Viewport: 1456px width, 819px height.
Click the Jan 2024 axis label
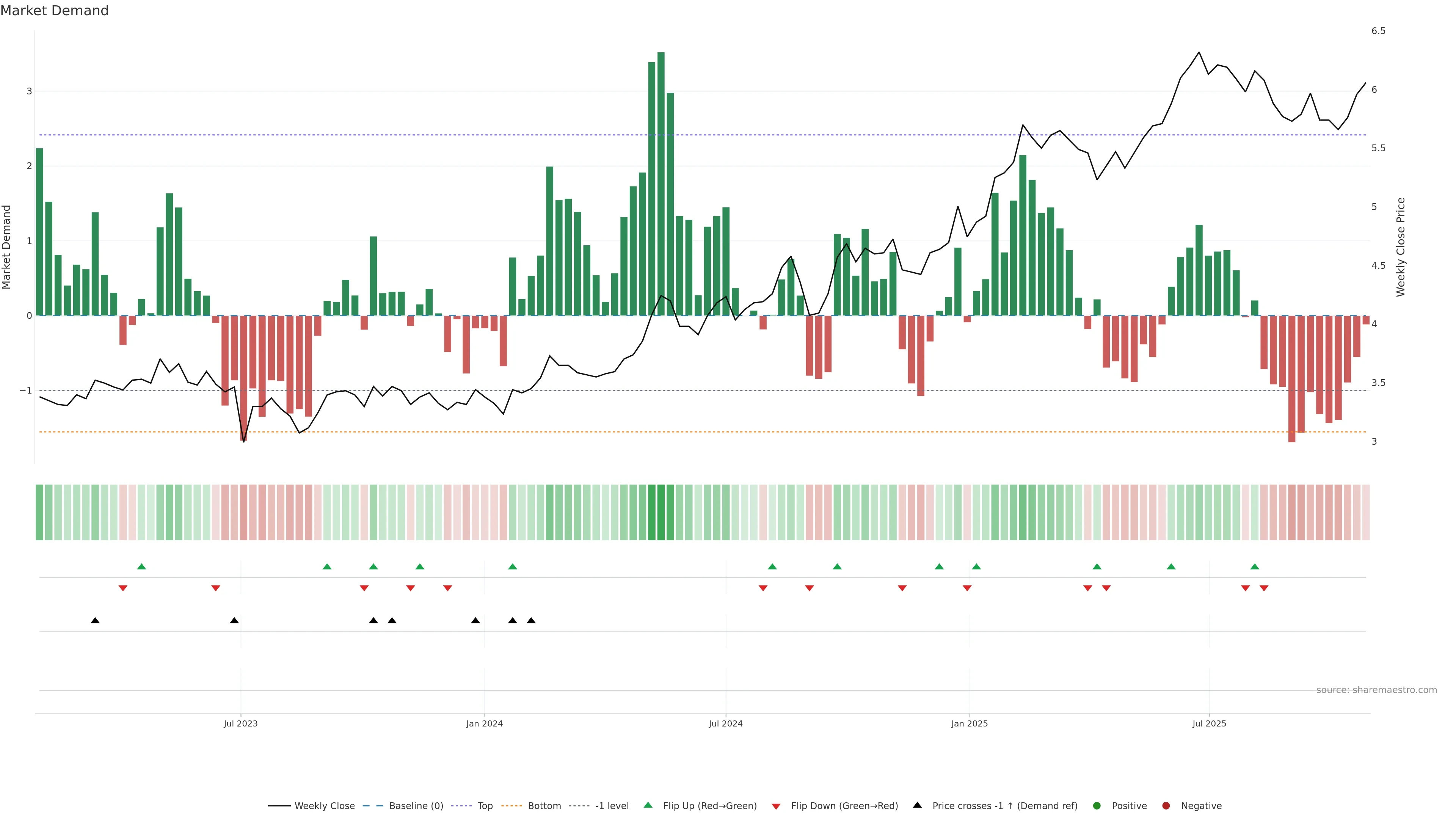(x=485, y=724)
